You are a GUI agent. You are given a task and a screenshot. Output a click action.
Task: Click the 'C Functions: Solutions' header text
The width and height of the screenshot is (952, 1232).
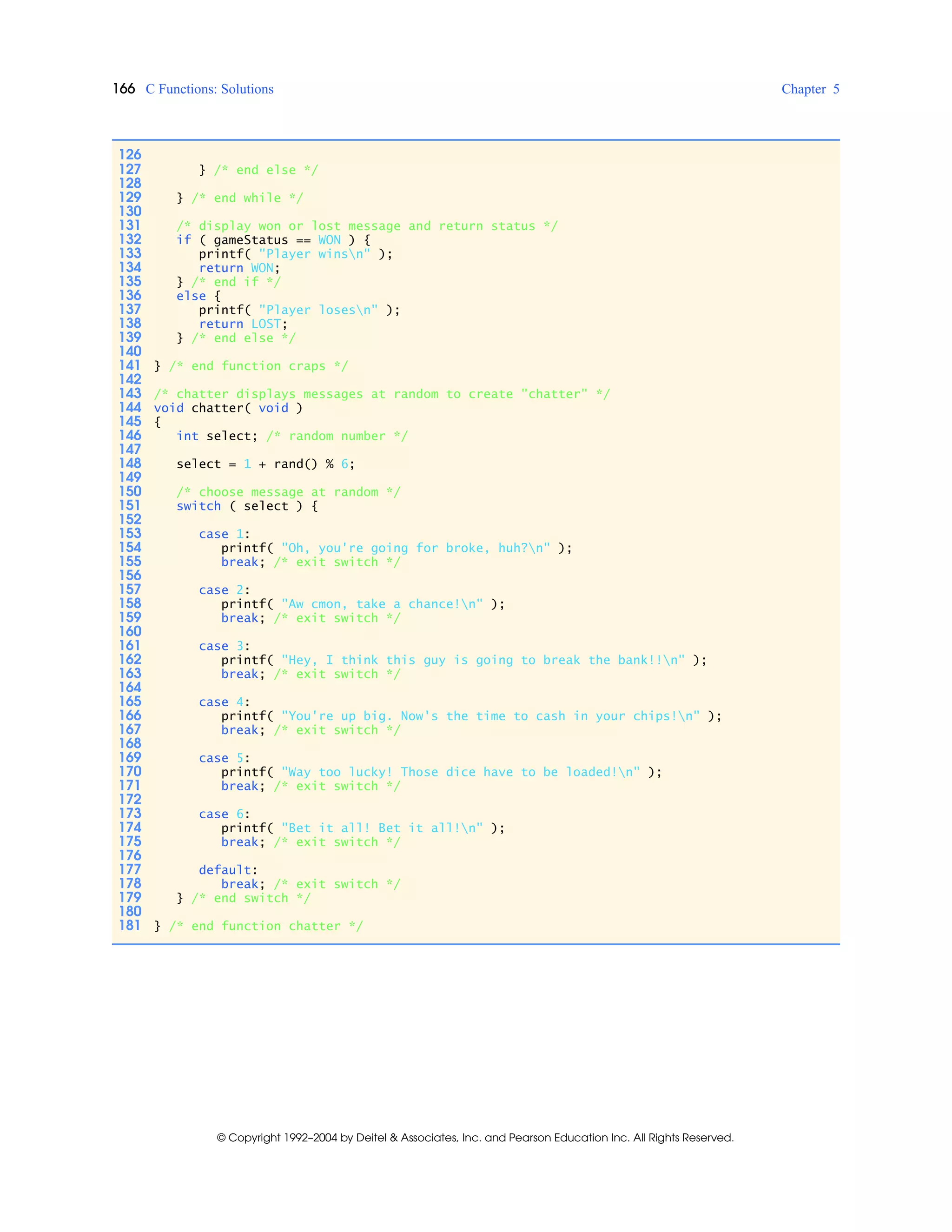coord(209,89)
